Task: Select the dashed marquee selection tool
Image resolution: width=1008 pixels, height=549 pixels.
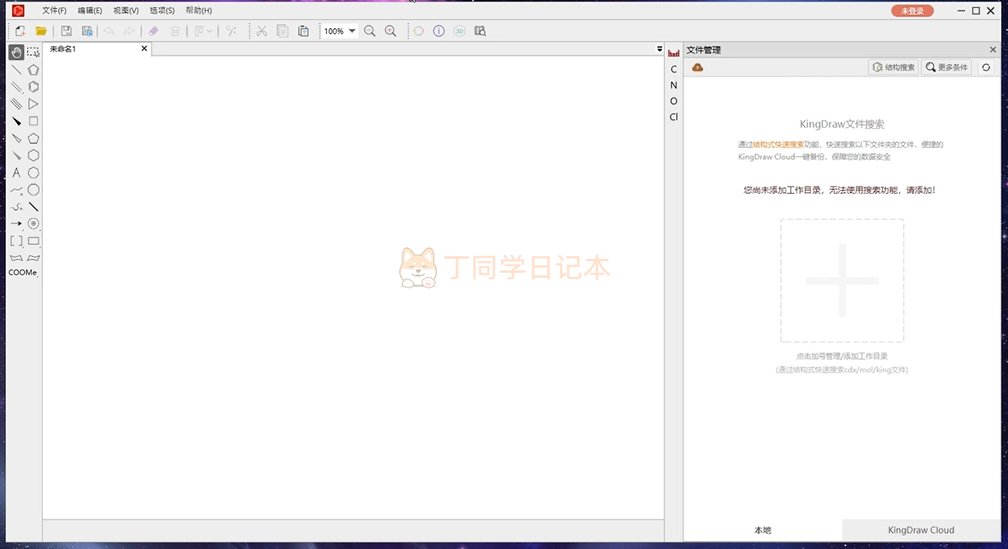Action: point(33,52)
